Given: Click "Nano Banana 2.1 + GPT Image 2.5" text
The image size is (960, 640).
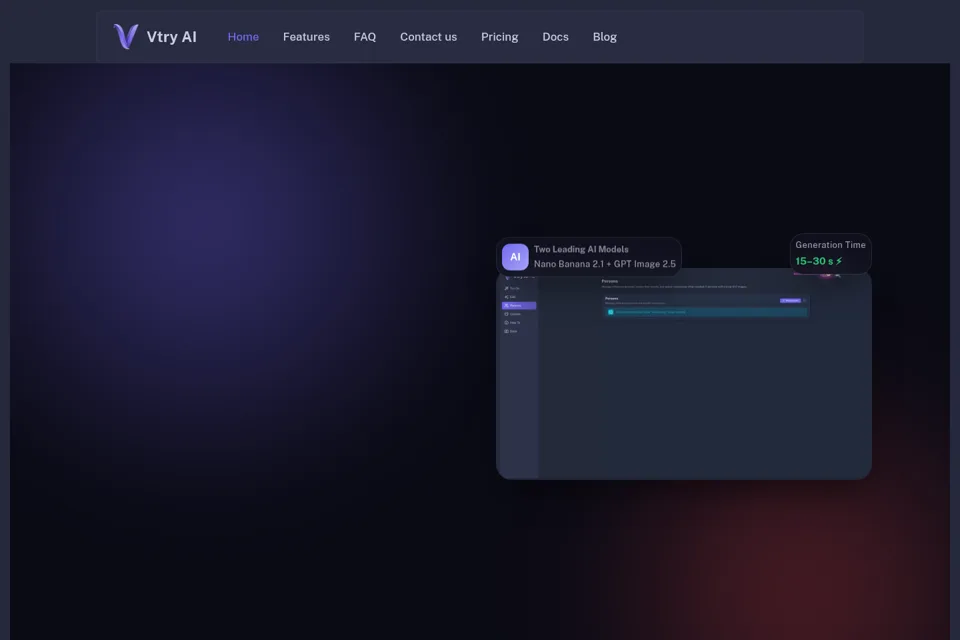Looking at the screenshot, I should (x=605, y=264).
